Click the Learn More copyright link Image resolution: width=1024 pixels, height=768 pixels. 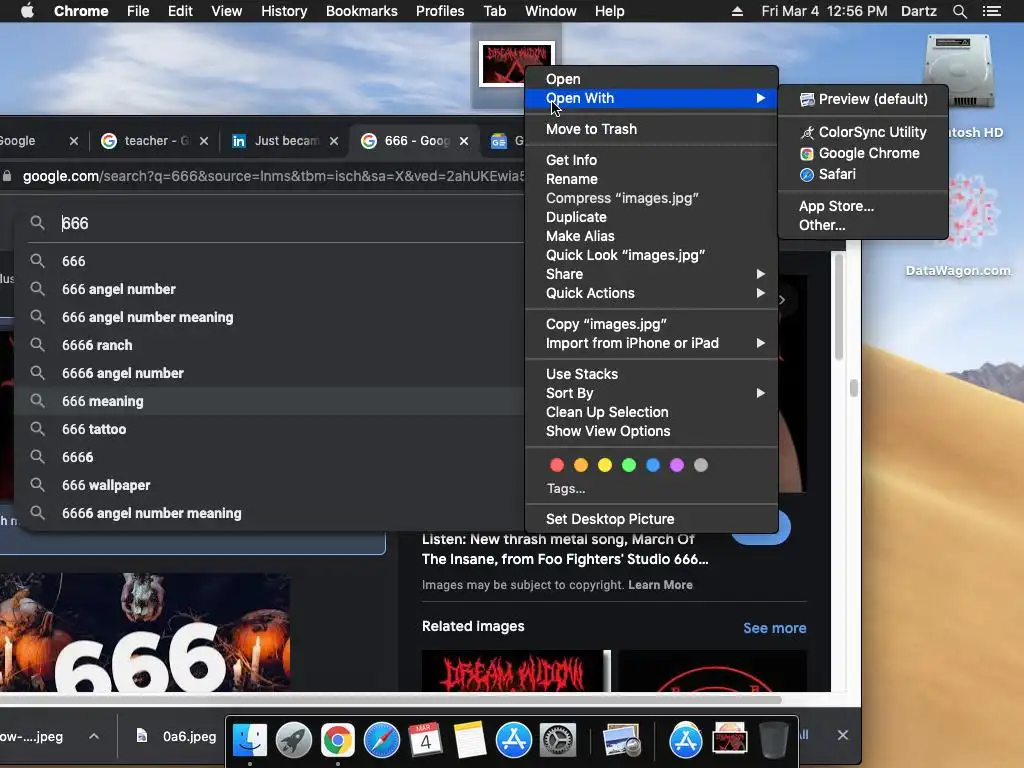[x=660, y=585]
